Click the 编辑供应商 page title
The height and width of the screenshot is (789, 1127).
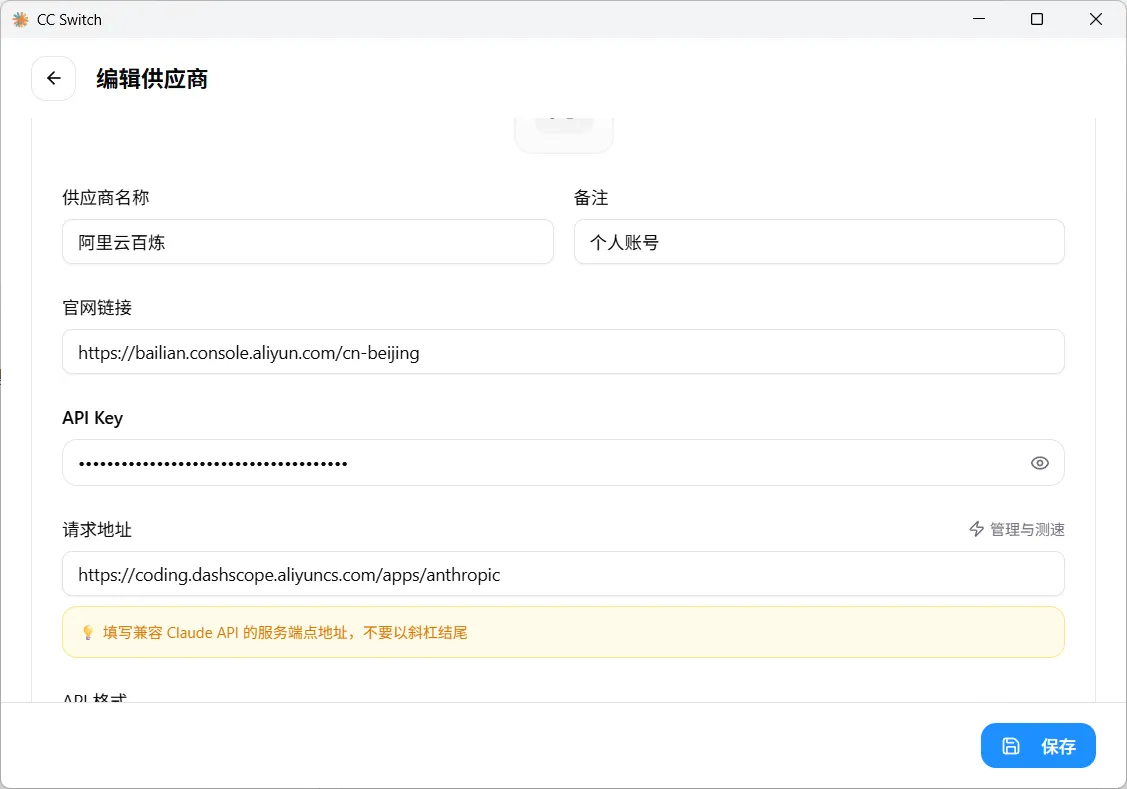click(152, 79)
